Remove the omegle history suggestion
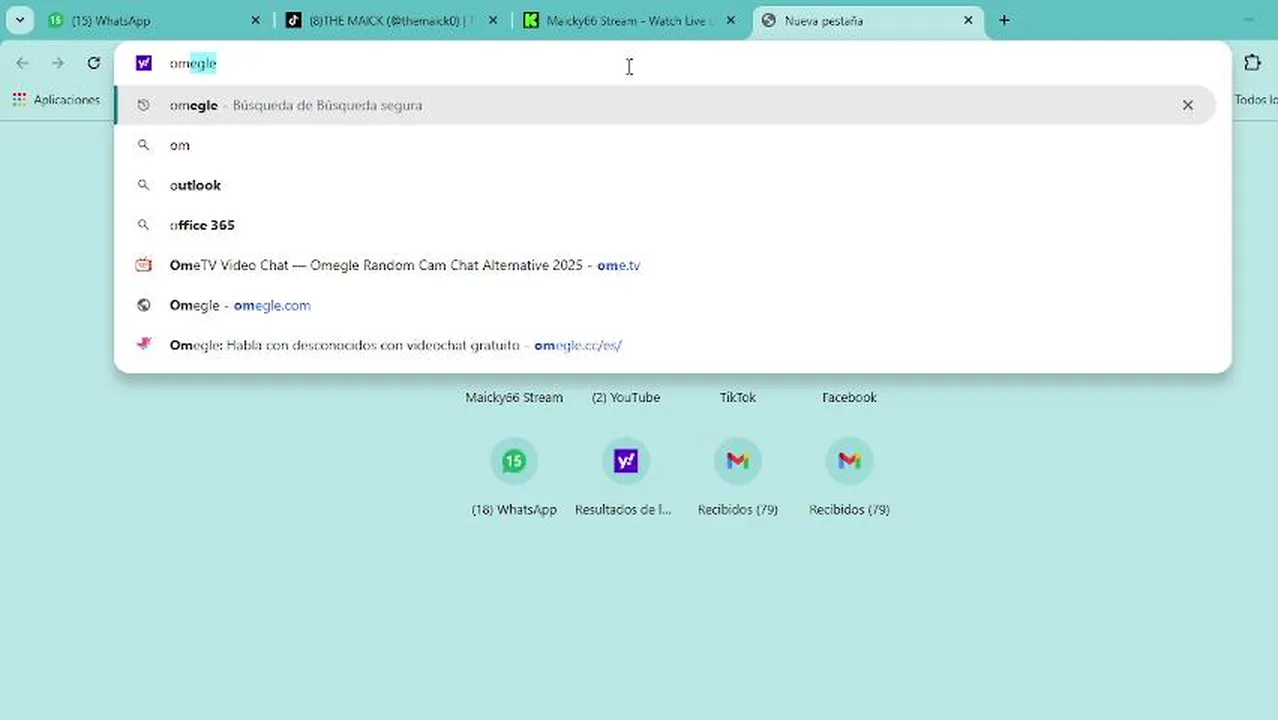Viewport: 1278px width, 720px height. coord(1188,105)
